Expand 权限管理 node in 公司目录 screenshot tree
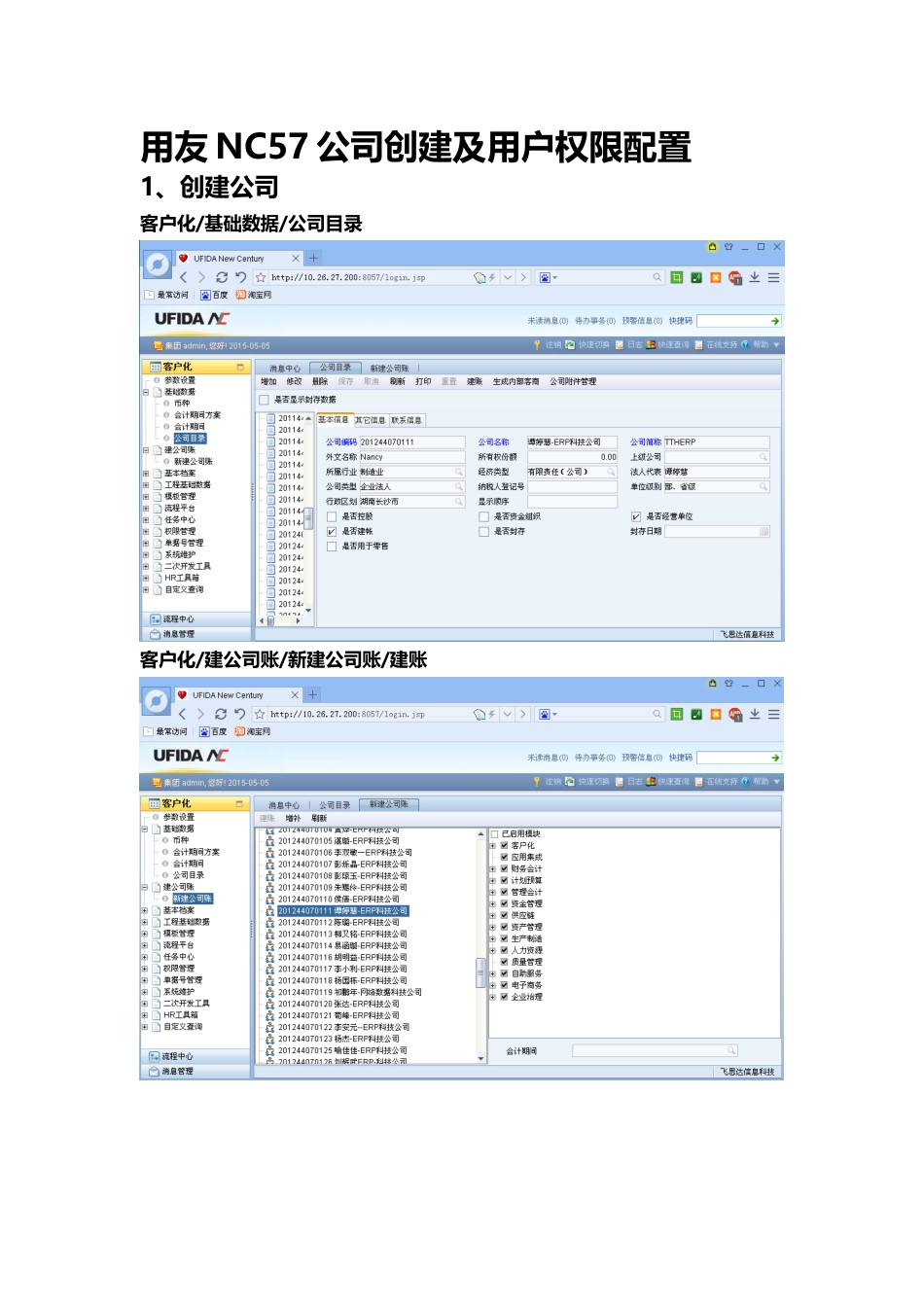Screen dimensions: 924x1307 point(146,532)
